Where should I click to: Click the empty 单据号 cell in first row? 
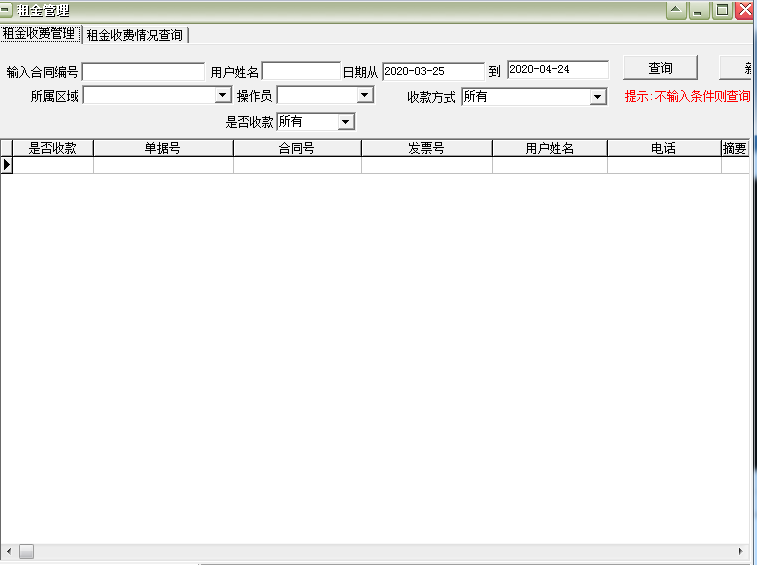(x=163, y=165)
